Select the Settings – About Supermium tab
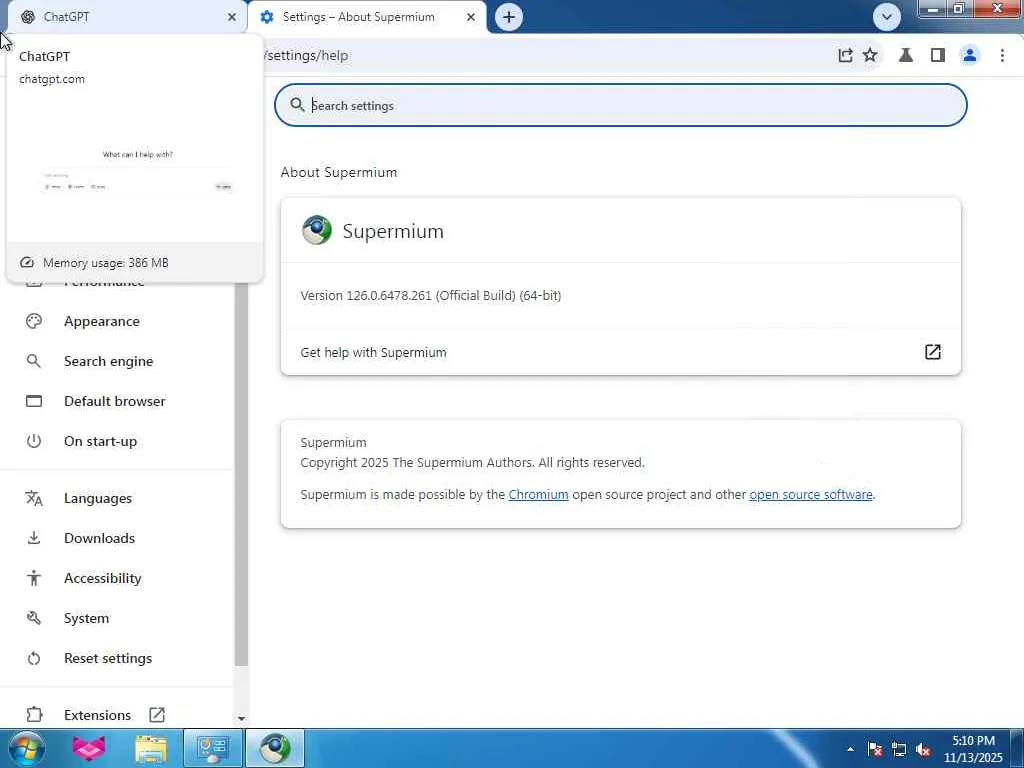Screen dimensions: 1024x768 (x=367, y=17)
